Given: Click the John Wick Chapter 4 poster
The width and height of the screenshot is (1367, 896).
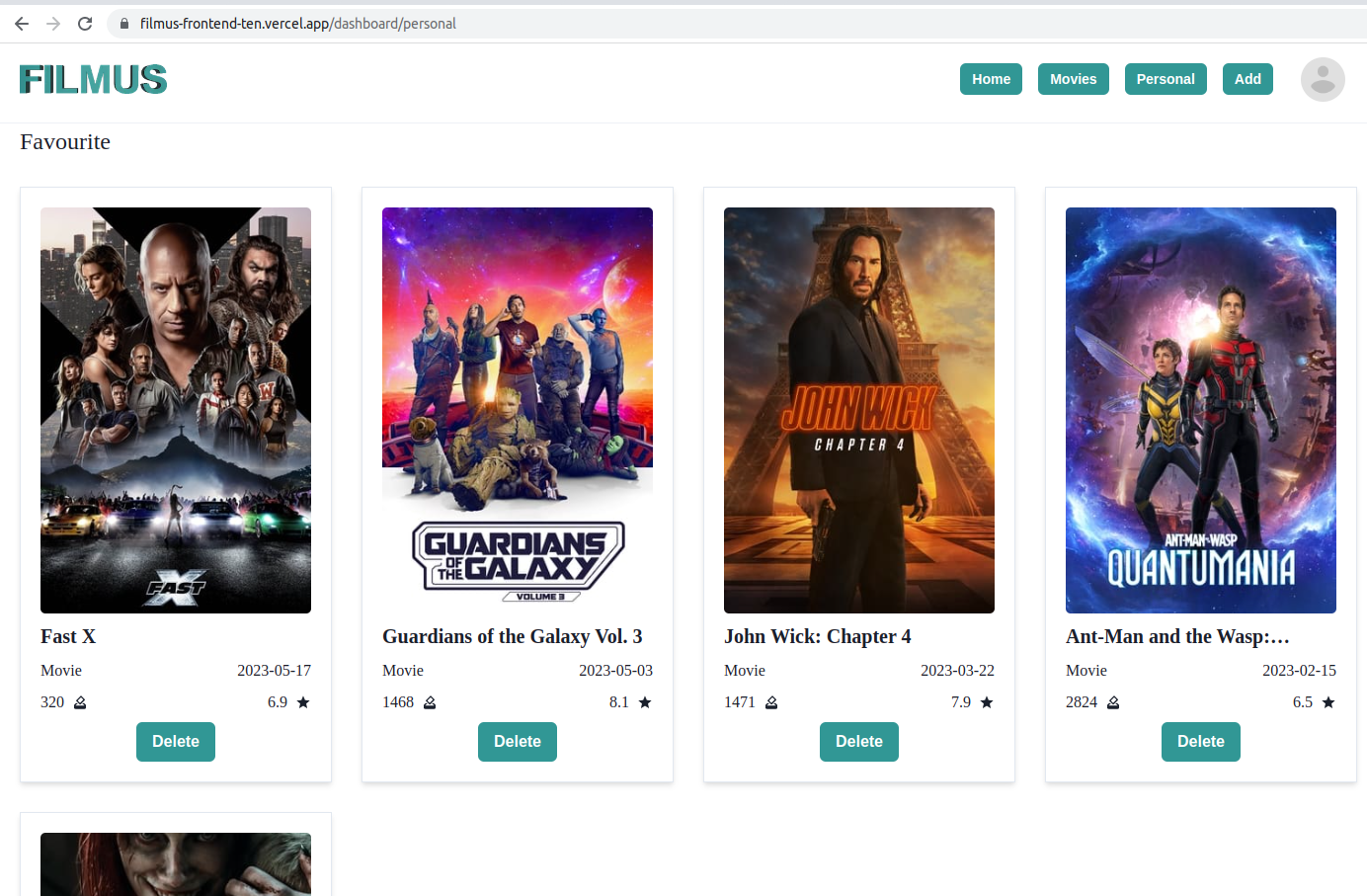Looking at the screenshot, I should pyautogui.click(x=859, y=410).
